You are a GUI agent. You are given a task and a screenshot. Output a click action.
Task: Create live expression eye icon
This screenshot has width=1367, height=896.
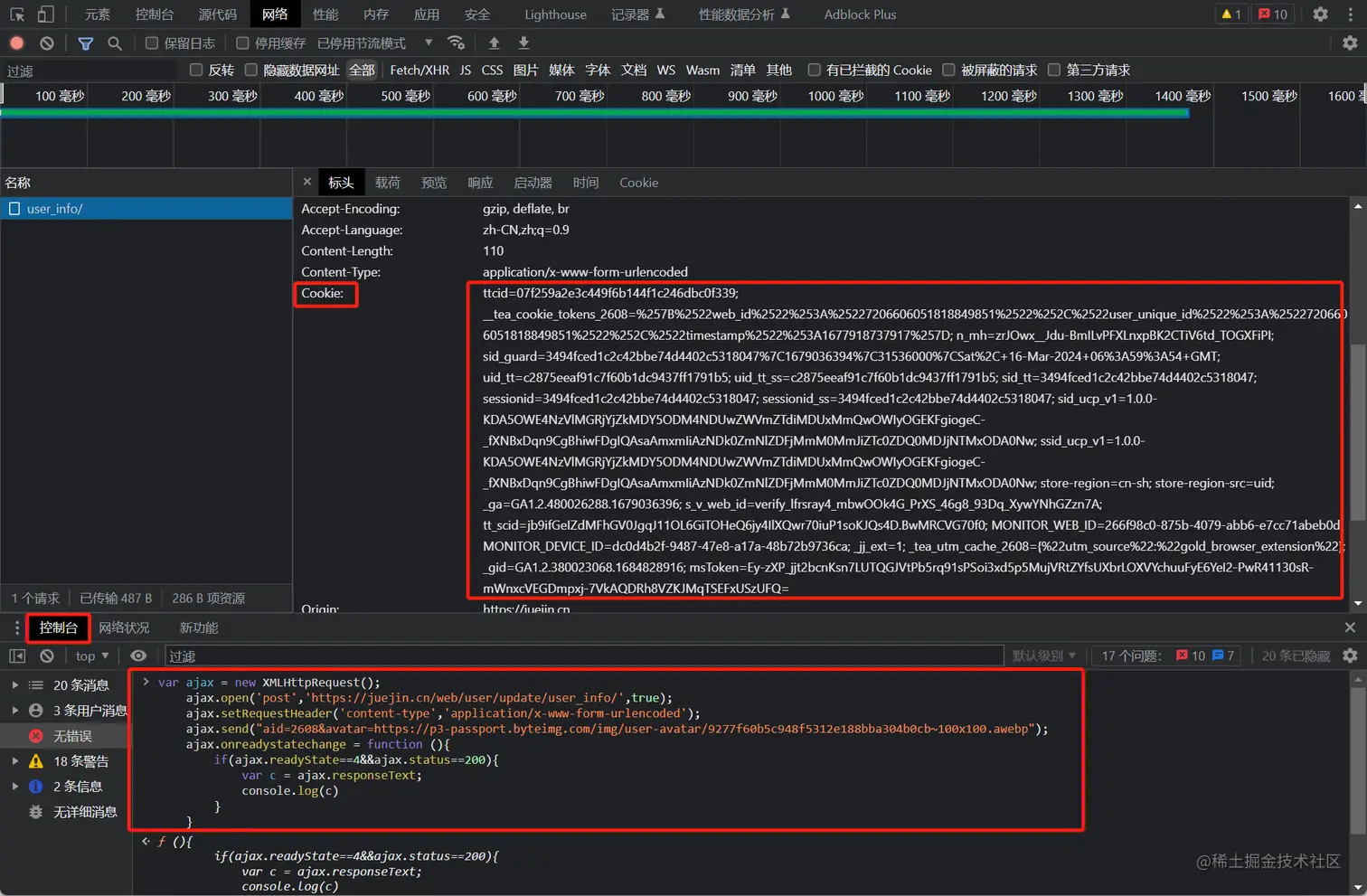coord(138,655)
